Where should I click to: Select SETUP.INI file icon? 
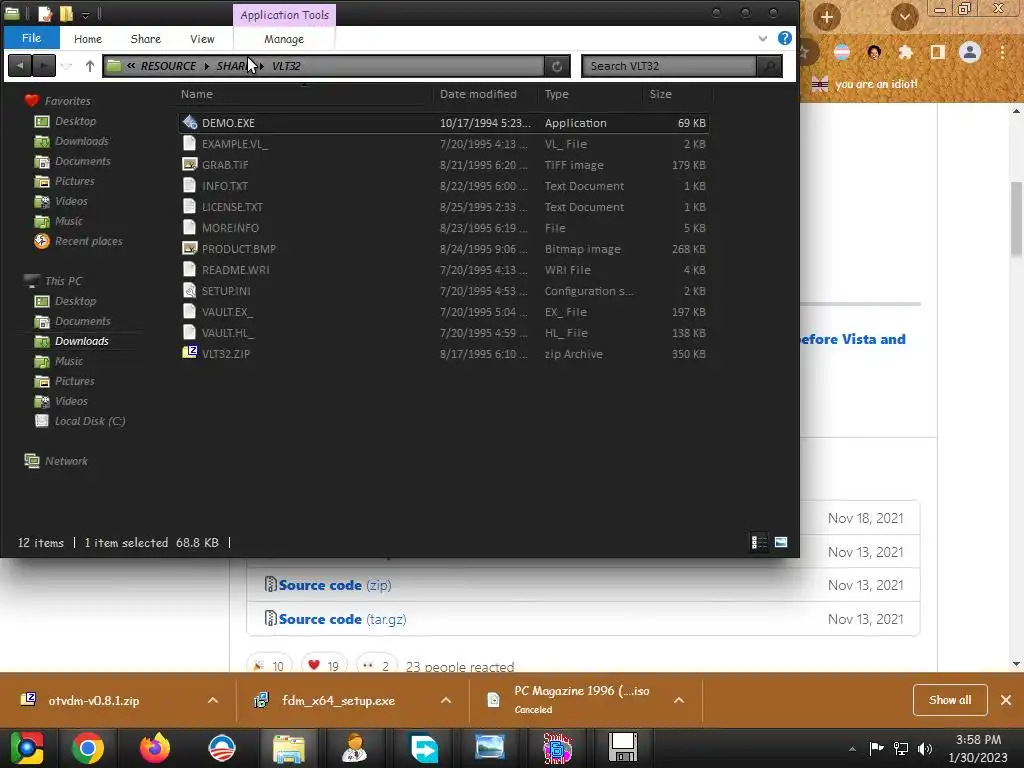tap(189, 291)
